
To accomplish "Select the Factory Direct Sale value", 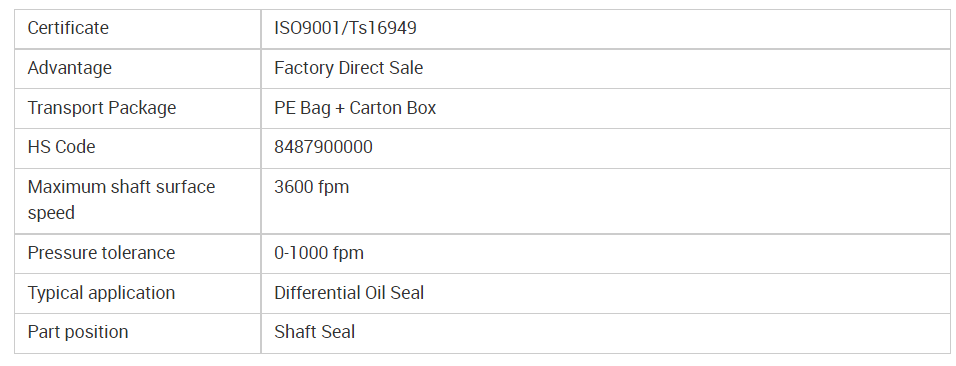I will tap(348, 68).
